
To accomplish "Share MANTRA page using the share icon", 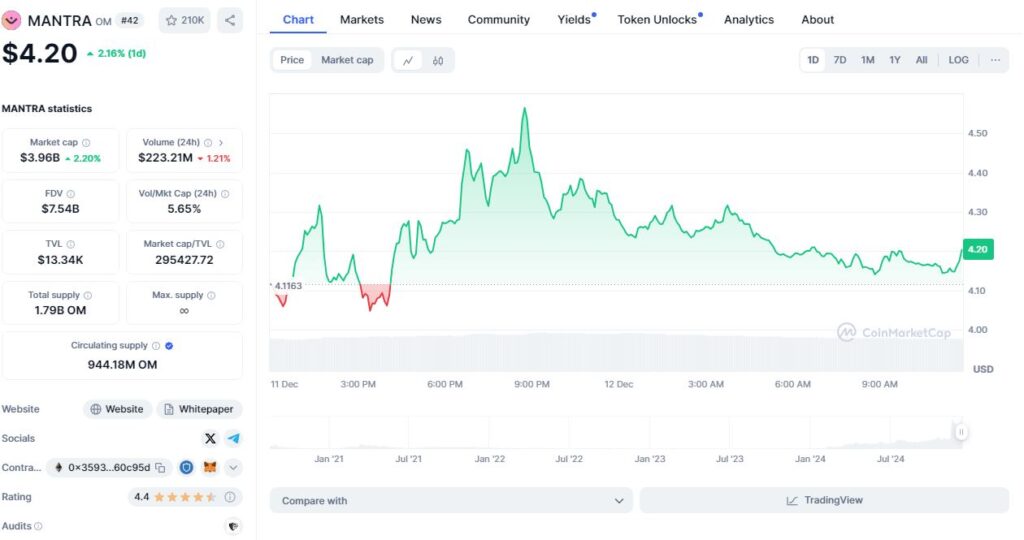I will (x=230, y=20).
